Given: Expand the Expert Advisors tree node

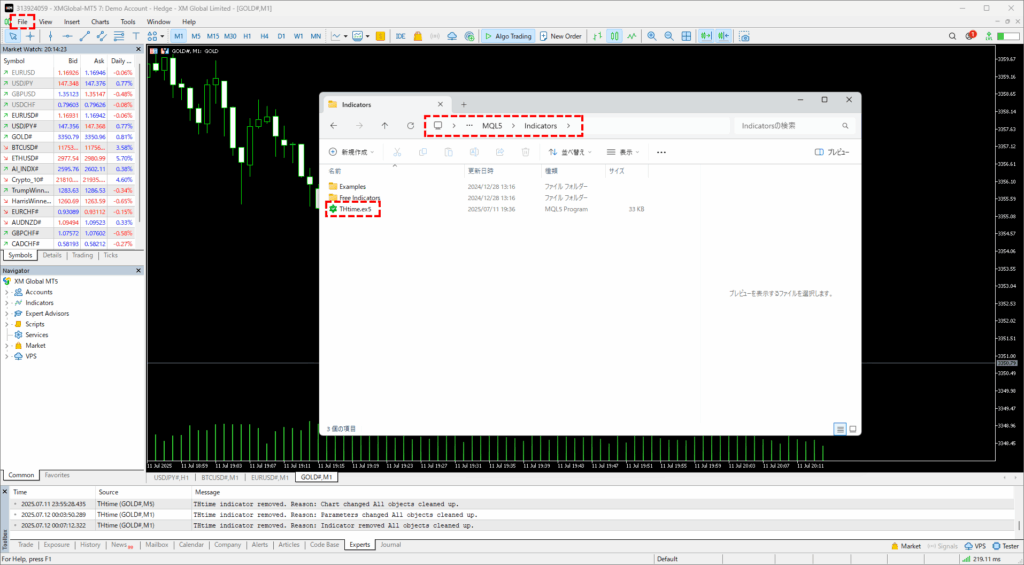Looking at the screenshot, I should click(7, 314).
